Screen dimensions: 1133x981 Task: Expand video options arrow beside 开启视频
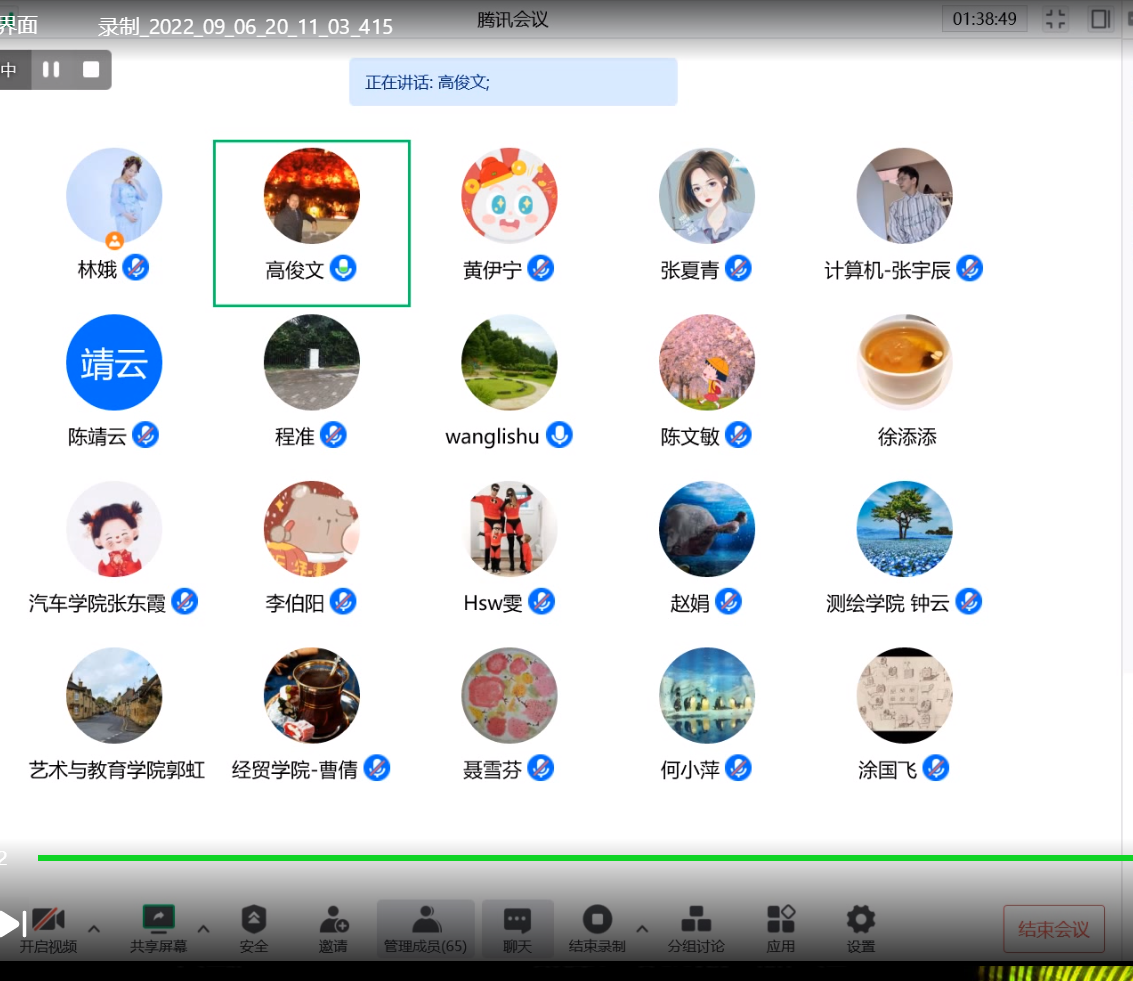(x=95, y=928)
